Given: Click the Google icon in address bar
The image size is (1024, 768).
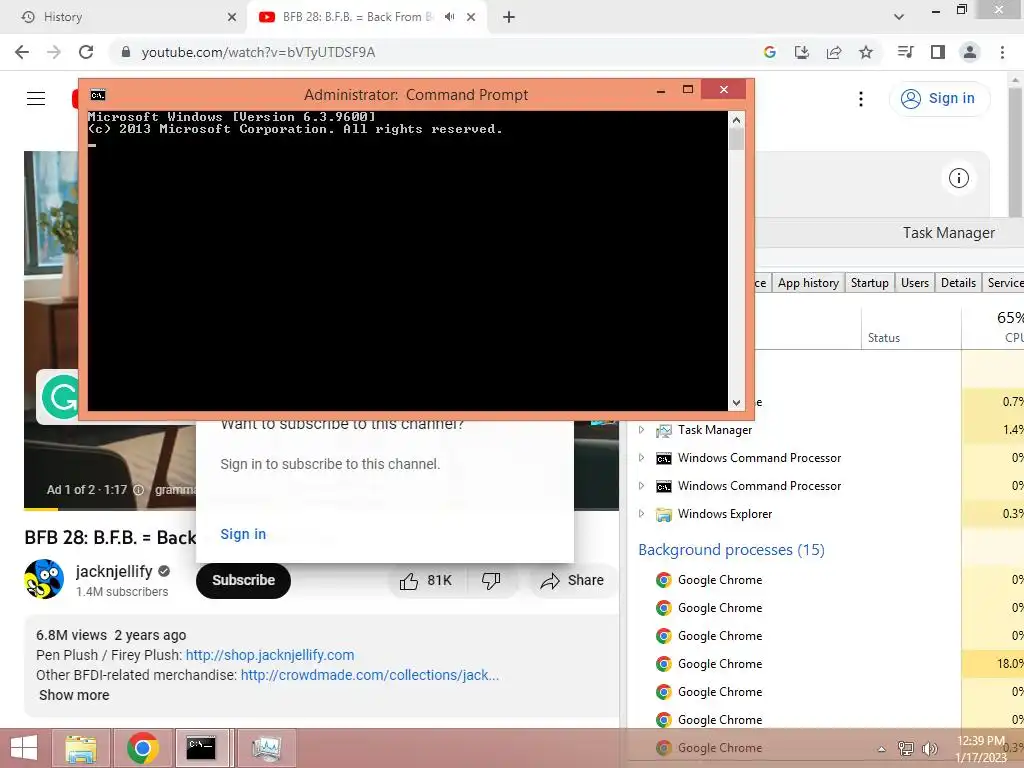Looking at the screenshot, I should click(x=770, y=52).
